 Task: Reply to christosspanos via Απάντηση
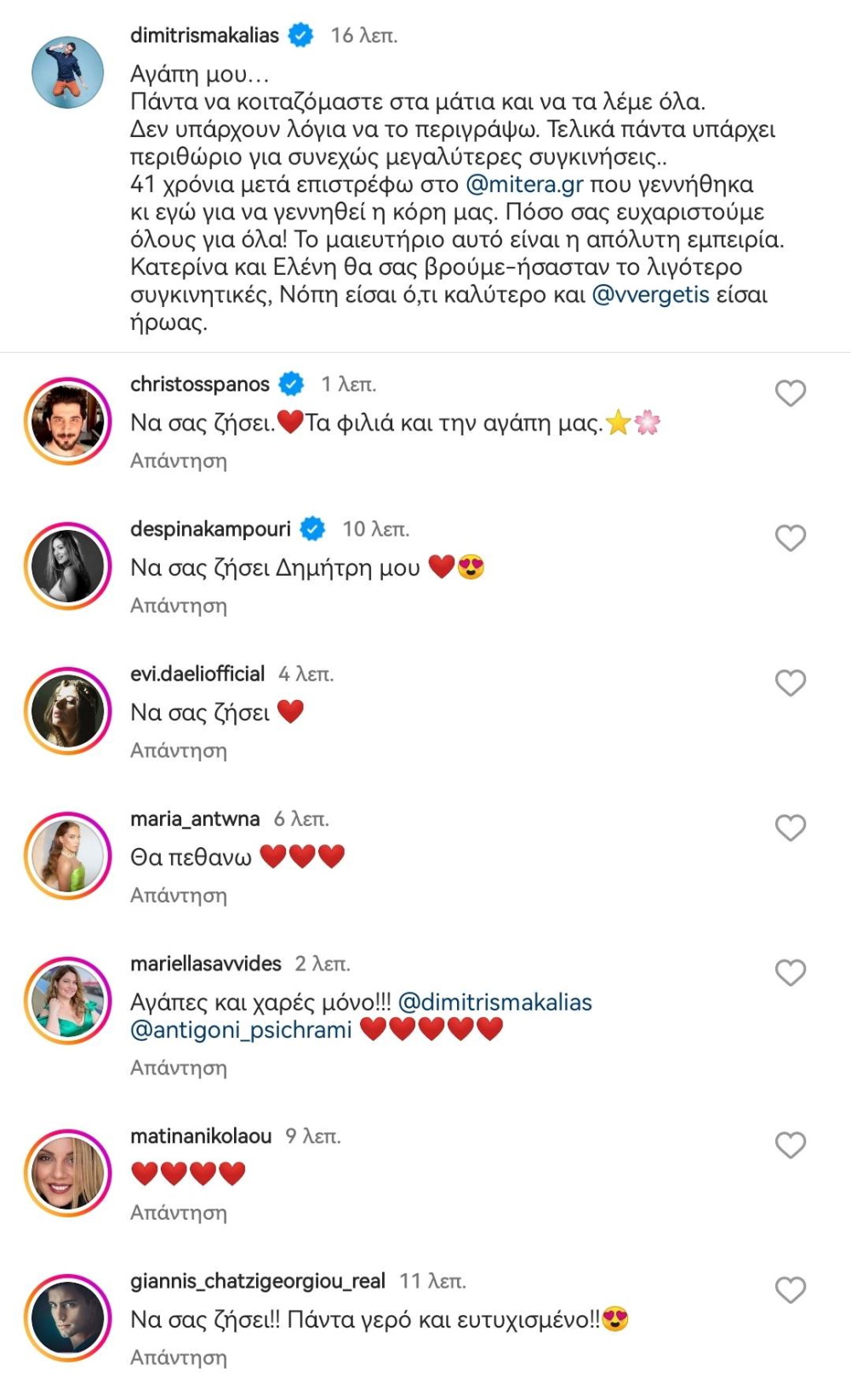[x=179, y=461]
